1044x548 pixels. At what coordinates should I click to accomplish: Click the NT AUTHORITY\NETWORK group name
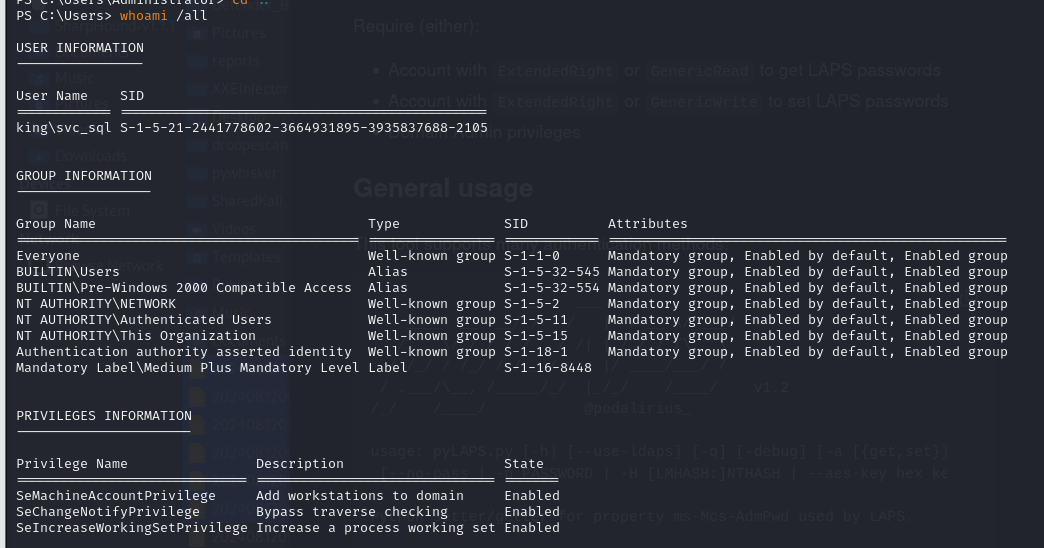pyautogui.click(x=96, y=304)
